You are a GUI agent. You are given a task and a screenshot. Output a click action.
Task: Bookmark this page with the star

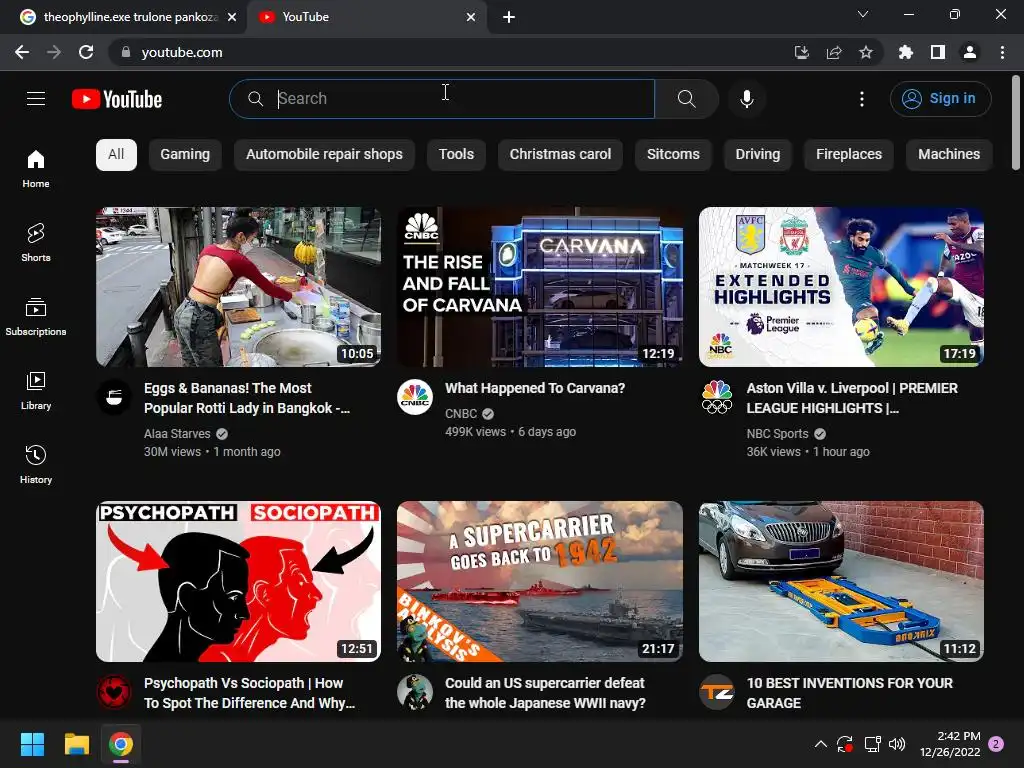866,52
